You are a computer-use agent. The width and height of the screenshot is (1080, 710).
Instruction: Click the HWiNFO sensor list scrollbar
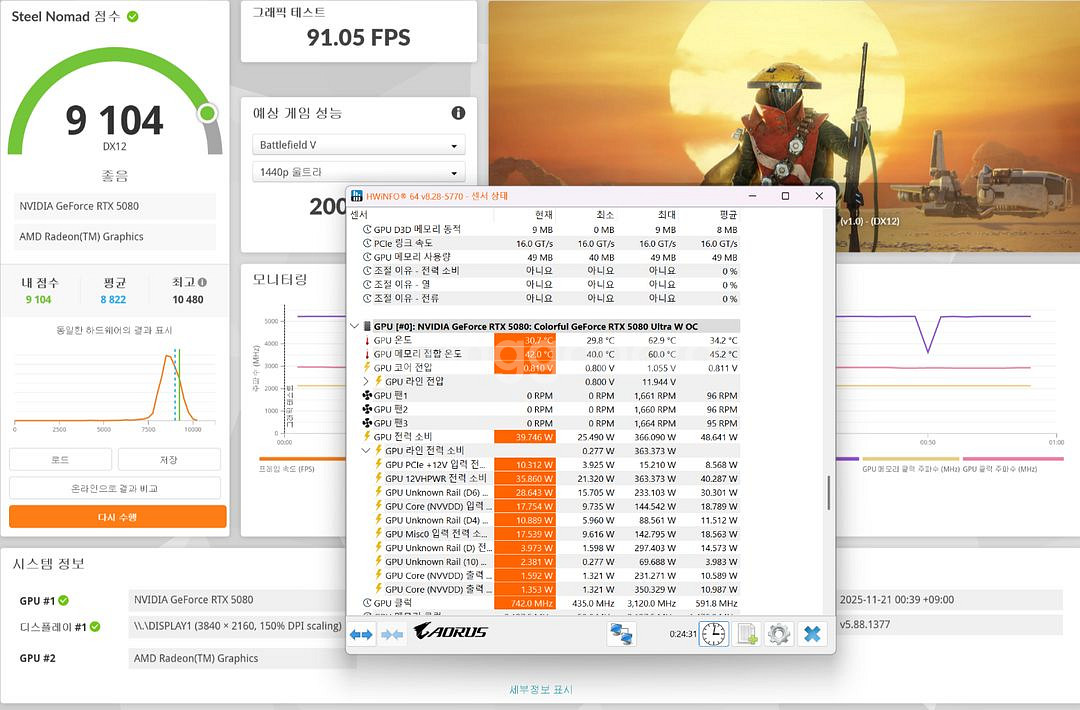[829, 490]
